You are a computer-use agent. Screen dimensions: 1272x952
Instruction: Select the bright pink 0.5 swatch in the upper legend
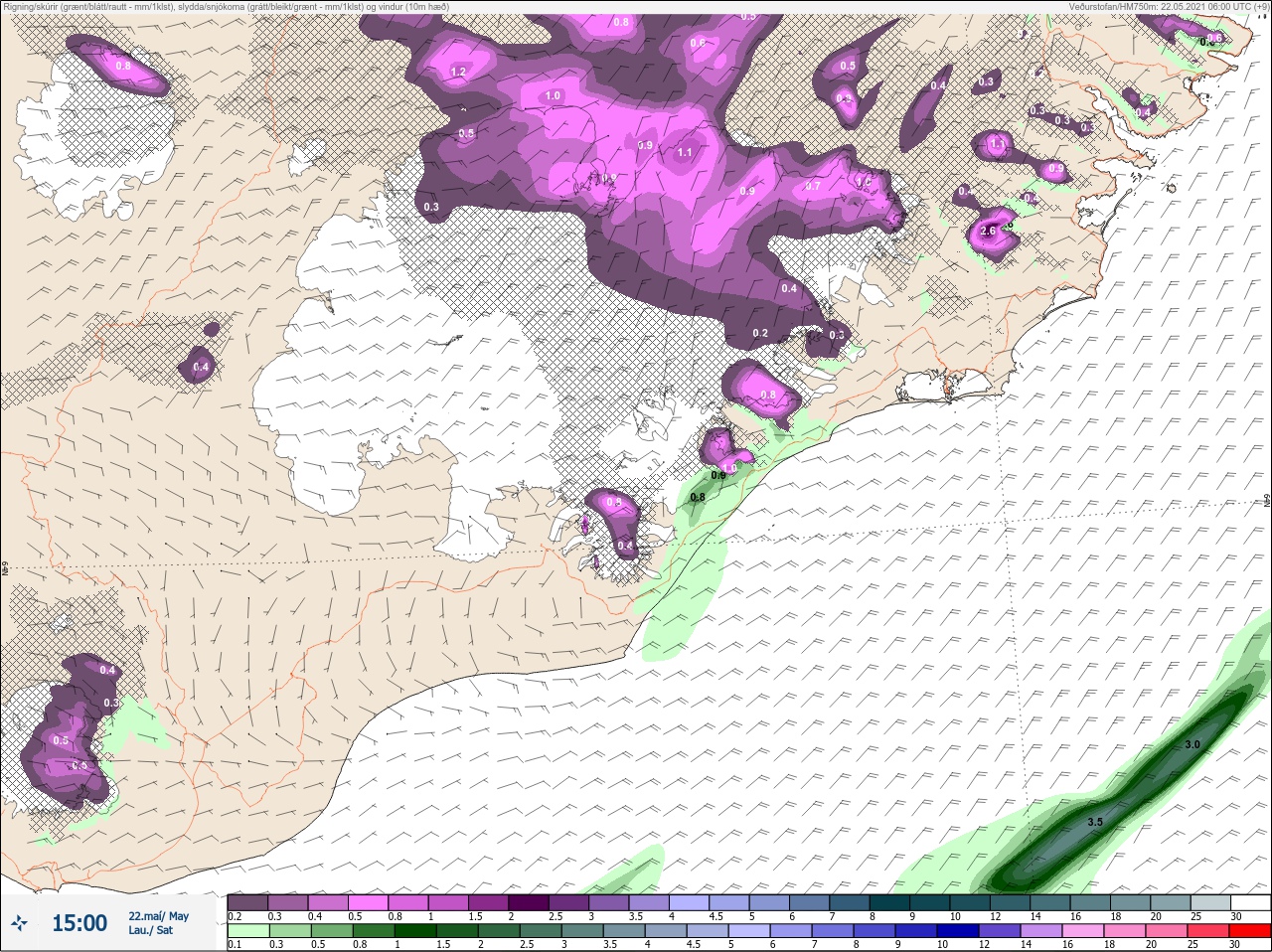click(x=368, y=902)
